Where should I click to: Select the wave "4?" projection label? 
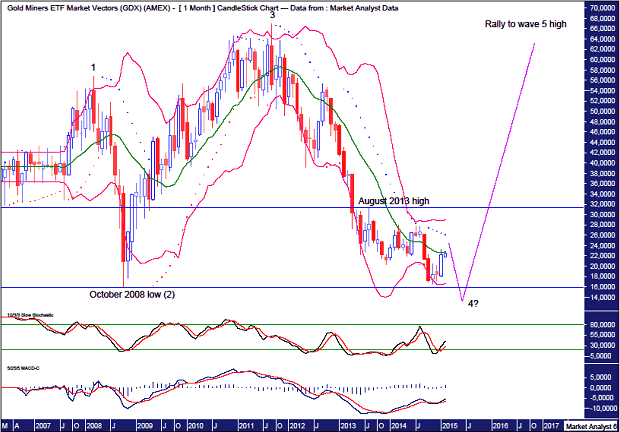pos(474,303)
